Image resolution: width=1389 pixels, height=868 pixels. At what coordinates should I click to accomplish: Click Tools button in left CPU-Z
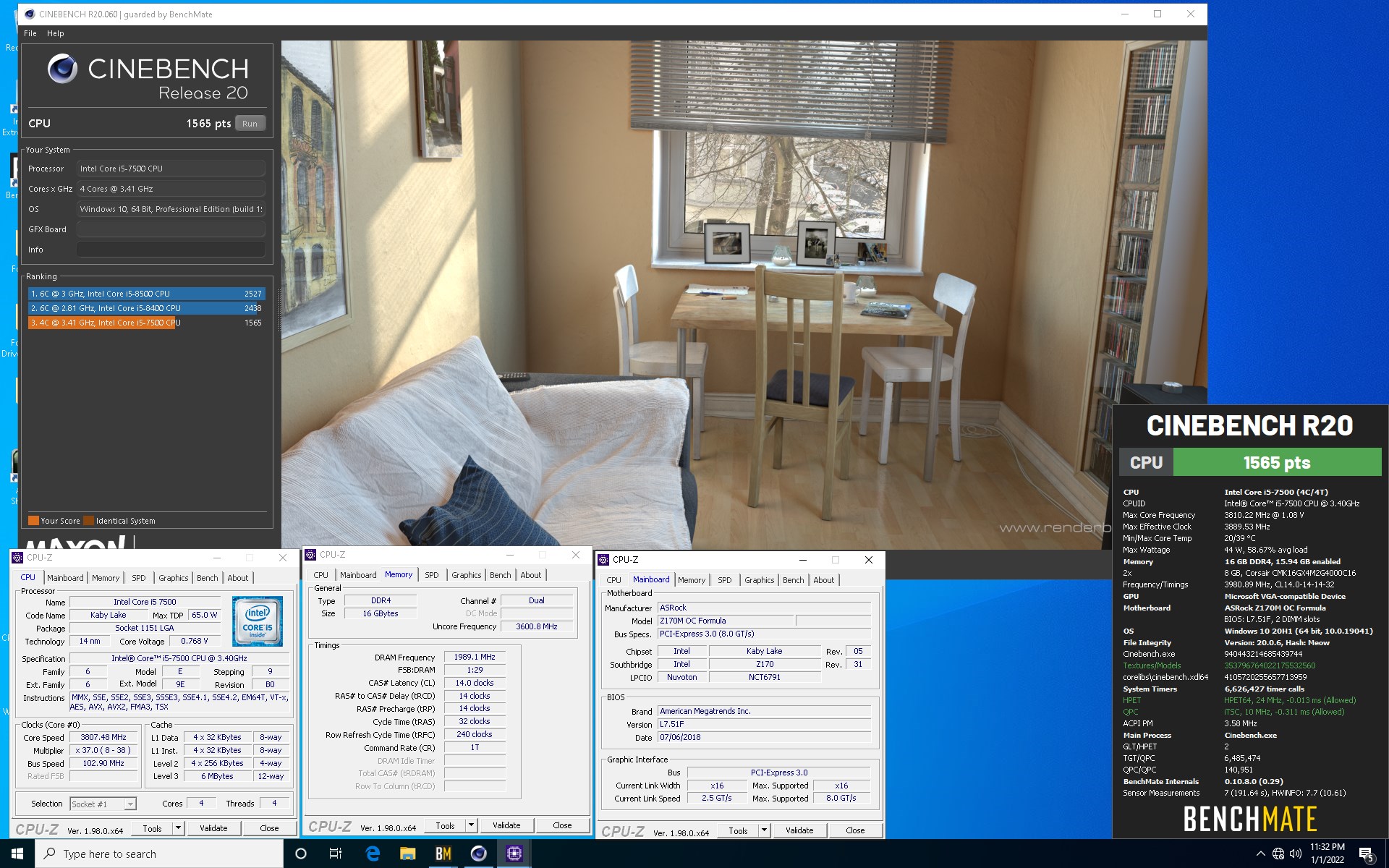(x=152, y=828)
